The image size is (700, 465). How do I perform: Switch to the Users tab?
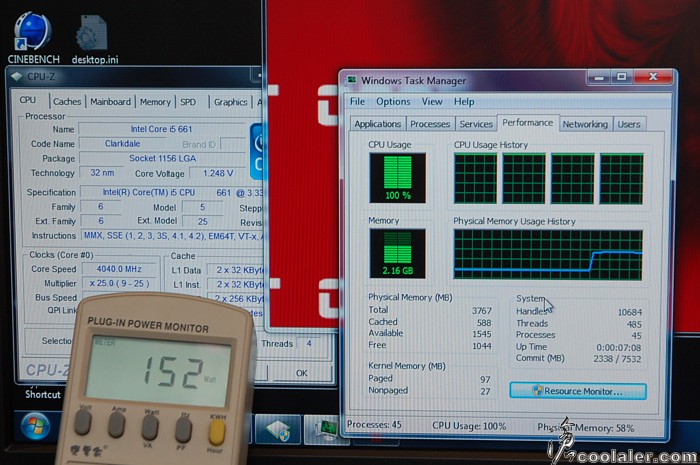629,124
